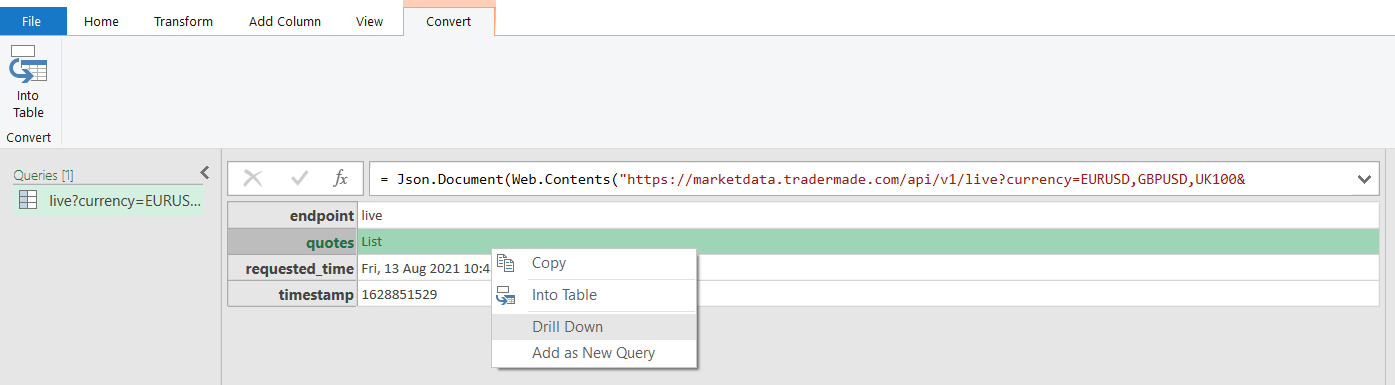Confirm the formula with the checkmark icon
Screen dimensions: 1395x385
[299, 179]
